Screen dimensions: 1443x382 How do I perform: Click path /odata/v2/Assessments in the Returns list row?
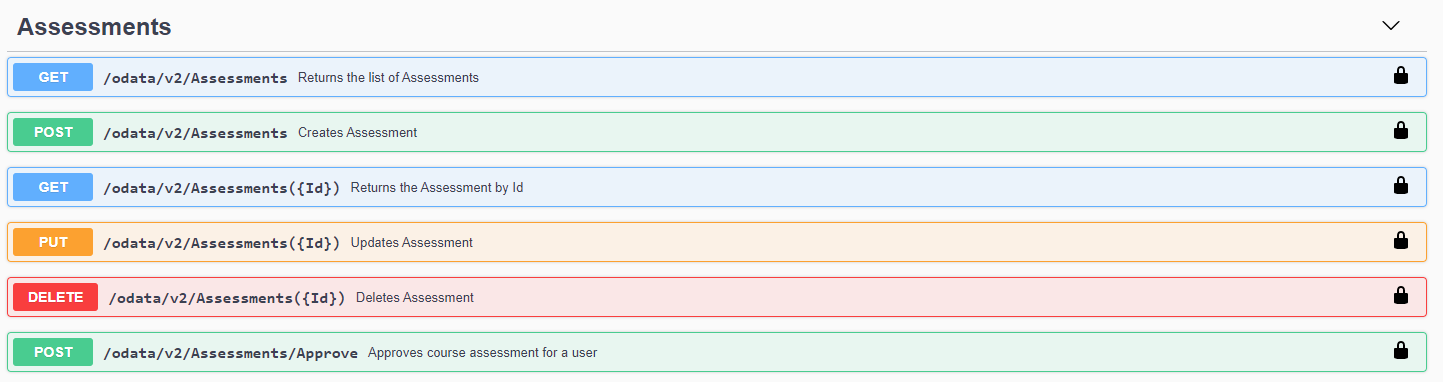195,77
